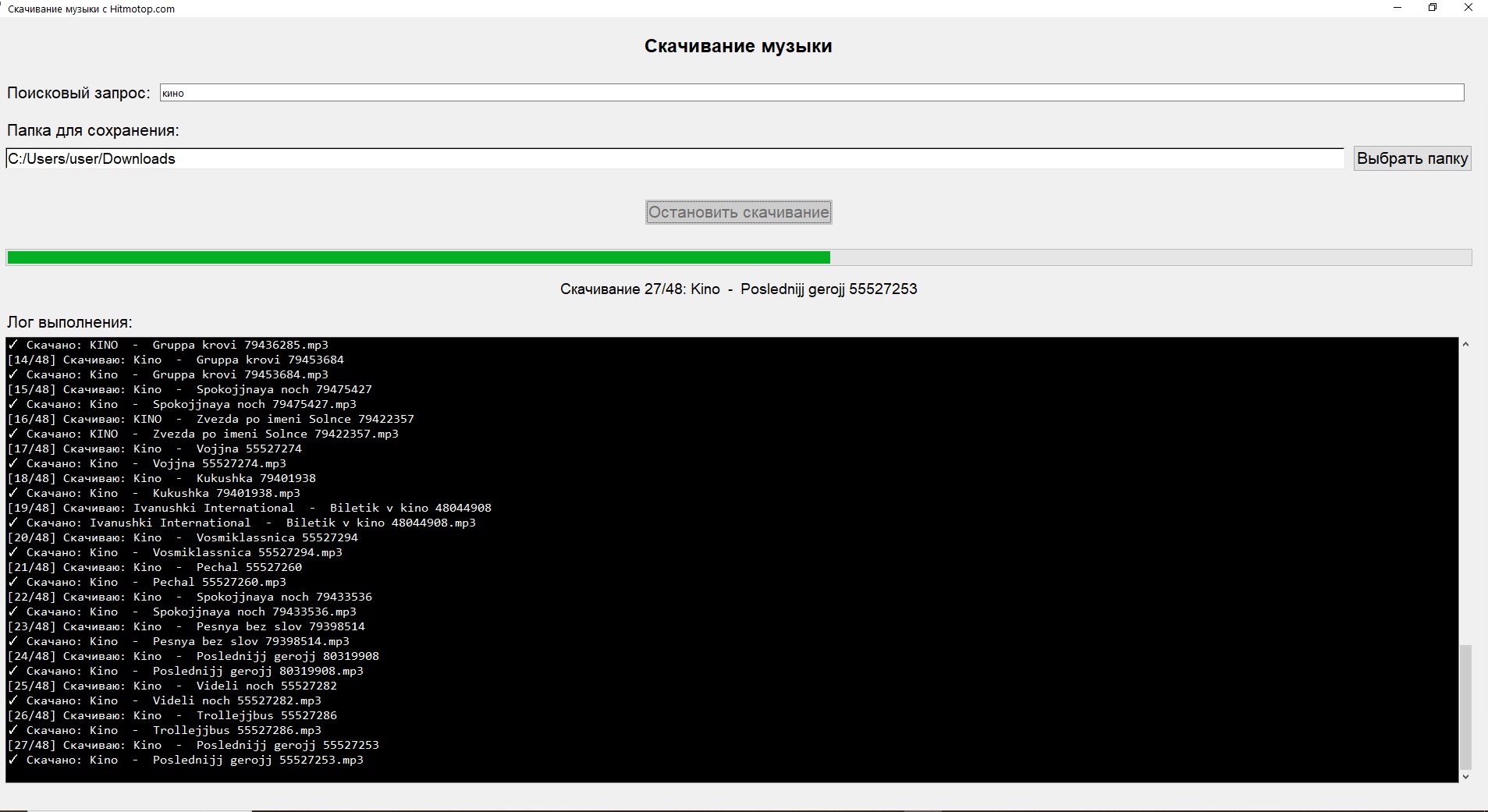Click the log scrollbar down arrow
Image resolution: width=1488 pixels, height=812 pixels.
[1465, 776]
